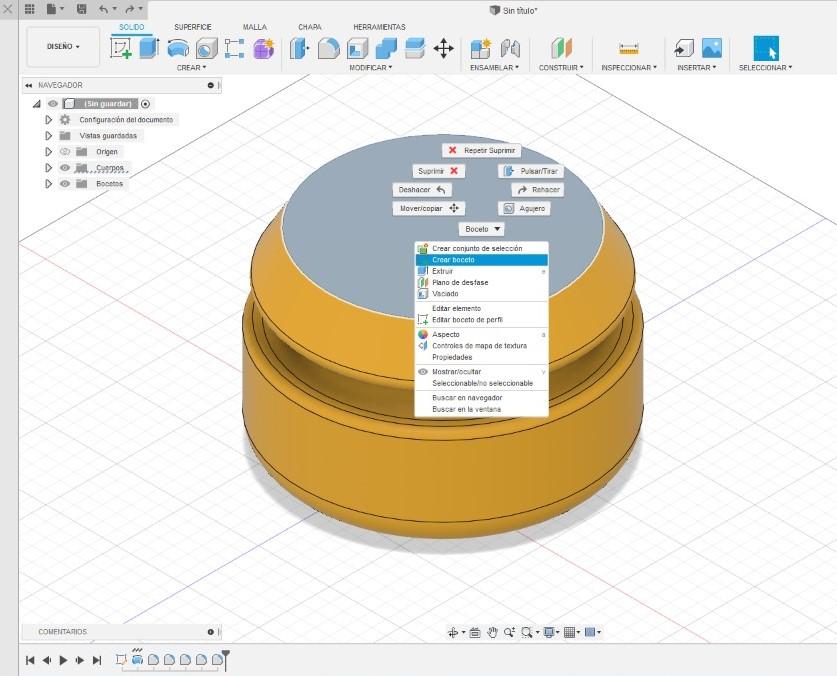
Task: Select the Create Sketch toolbar icon
Action: pyautogui.click(x=121, y=48)
